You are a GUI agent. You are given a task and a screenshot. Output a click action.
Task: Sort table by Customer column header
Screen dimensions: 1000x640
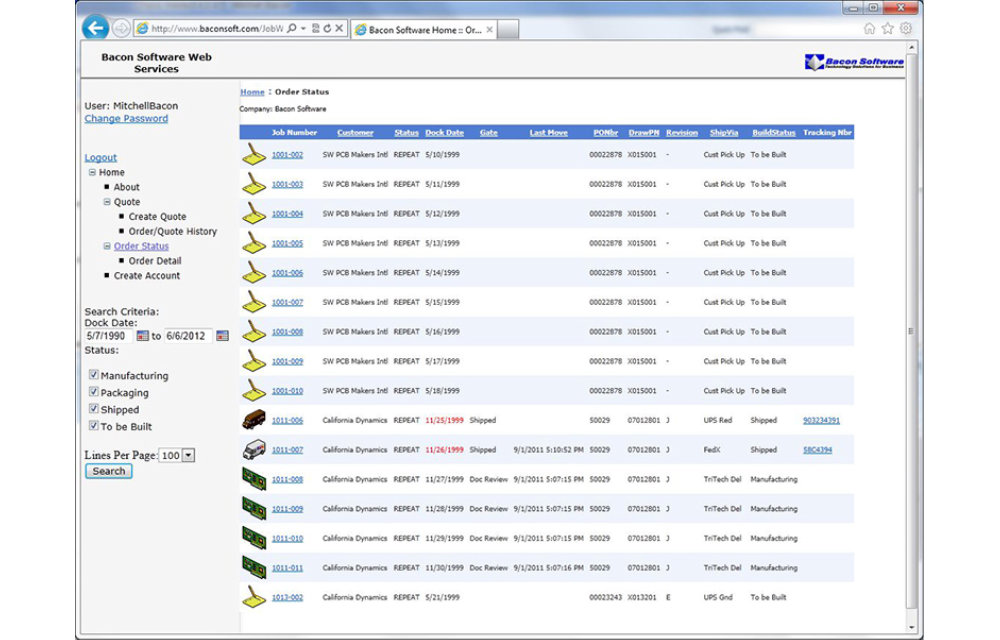tap(355, 133)
